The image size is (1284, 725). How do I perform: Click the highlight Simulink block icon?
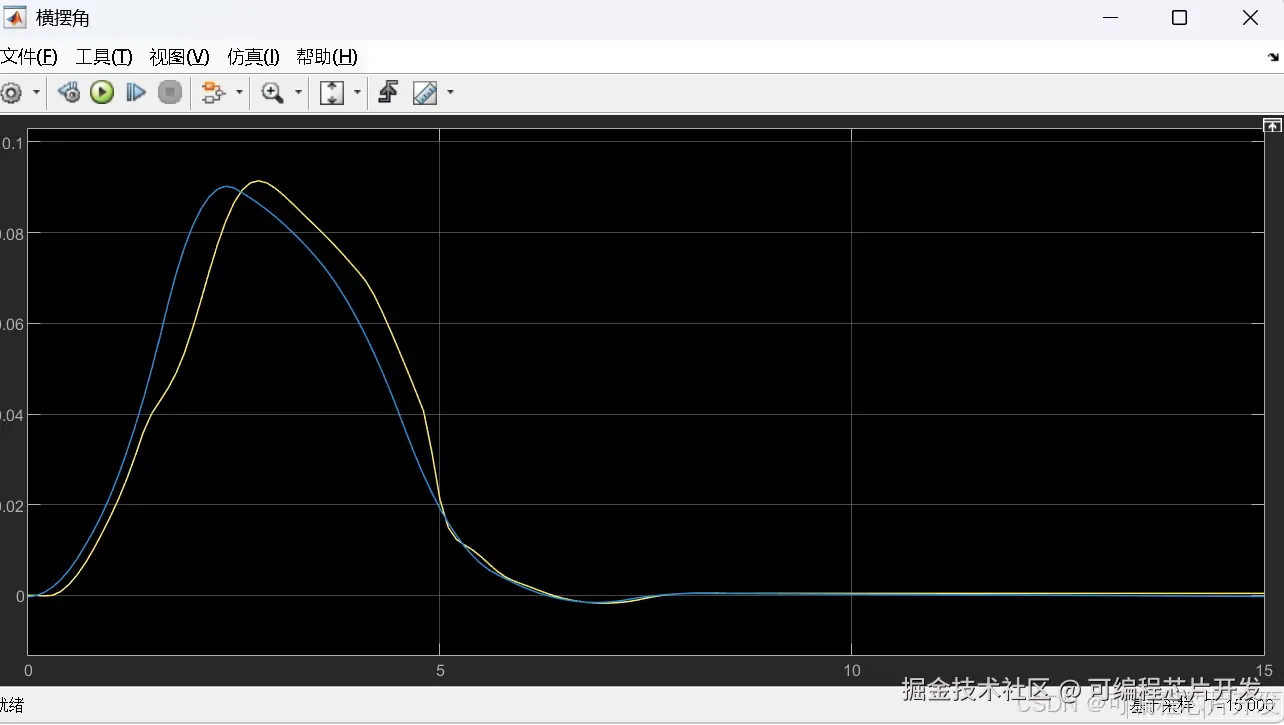pos(213,93)
